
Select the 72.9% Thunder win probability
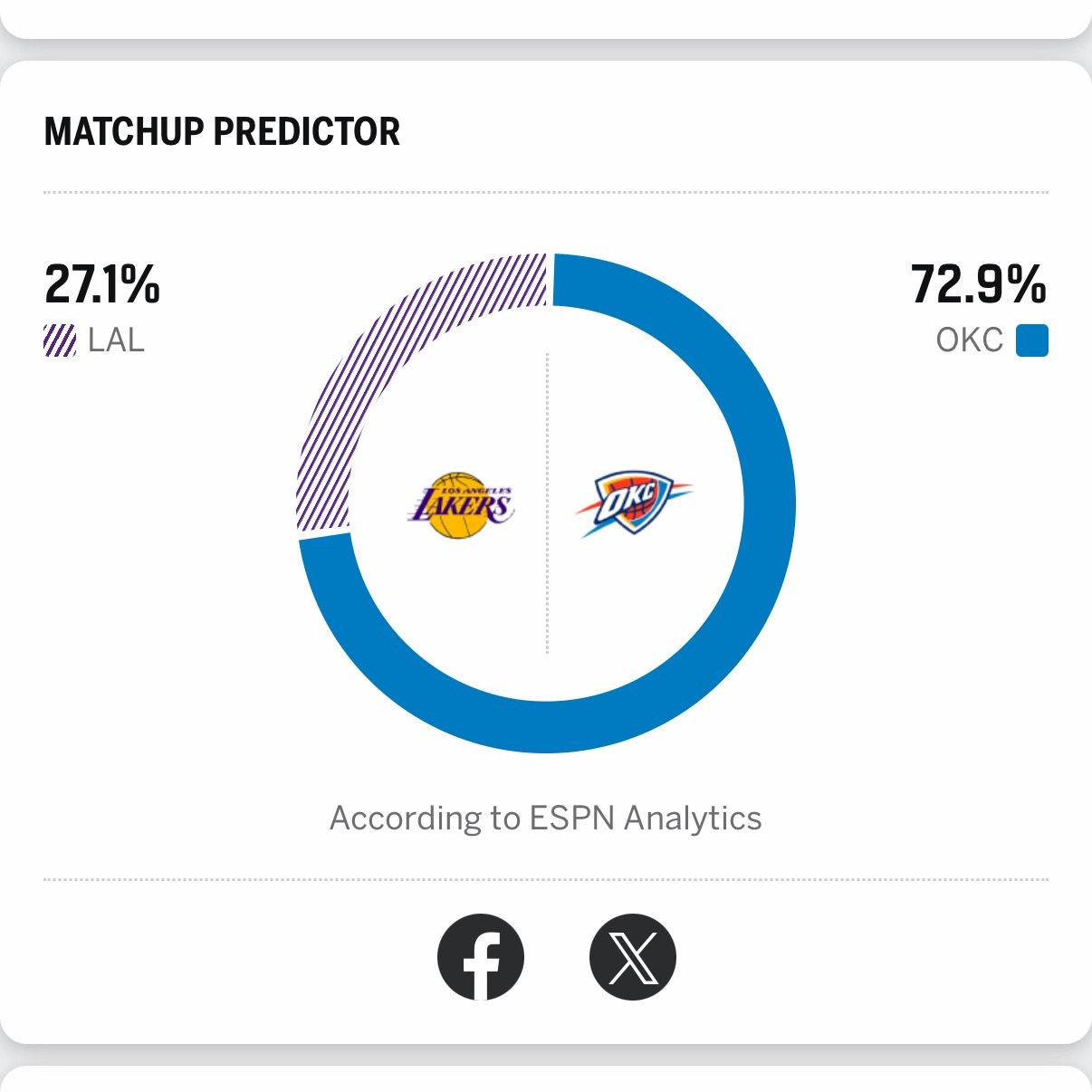click(x=978, y=284)
